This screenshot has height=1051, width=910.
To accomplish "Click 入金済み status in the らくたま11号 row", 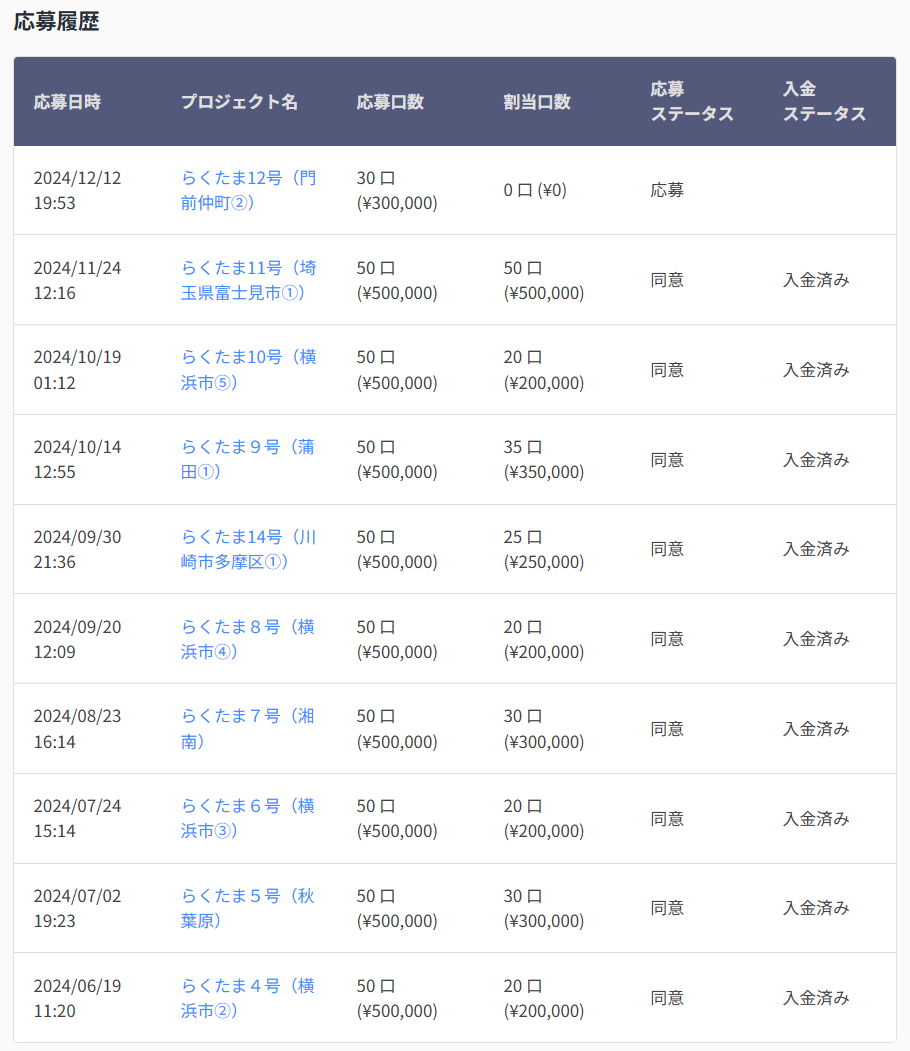I will (x=816, y=280).
